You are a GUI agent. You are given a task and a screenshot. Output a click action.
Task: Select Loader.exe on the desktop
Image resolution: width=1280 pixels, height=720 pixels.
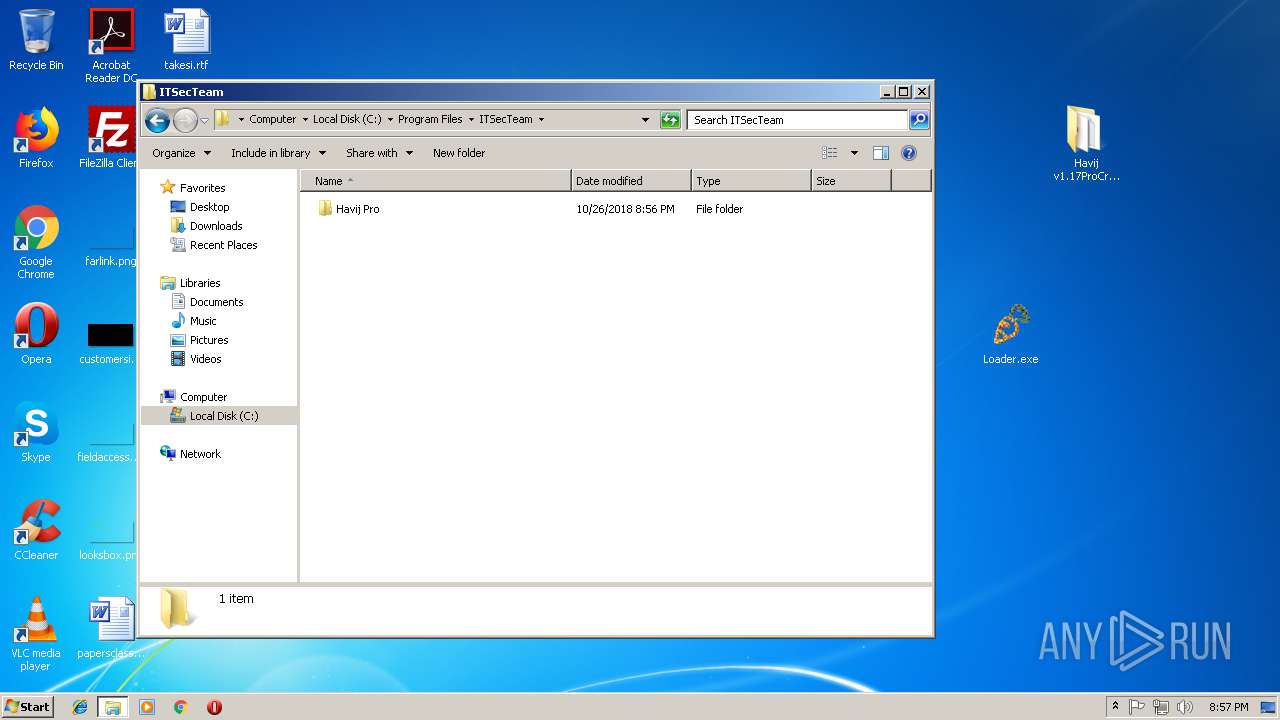(1010, 334)
